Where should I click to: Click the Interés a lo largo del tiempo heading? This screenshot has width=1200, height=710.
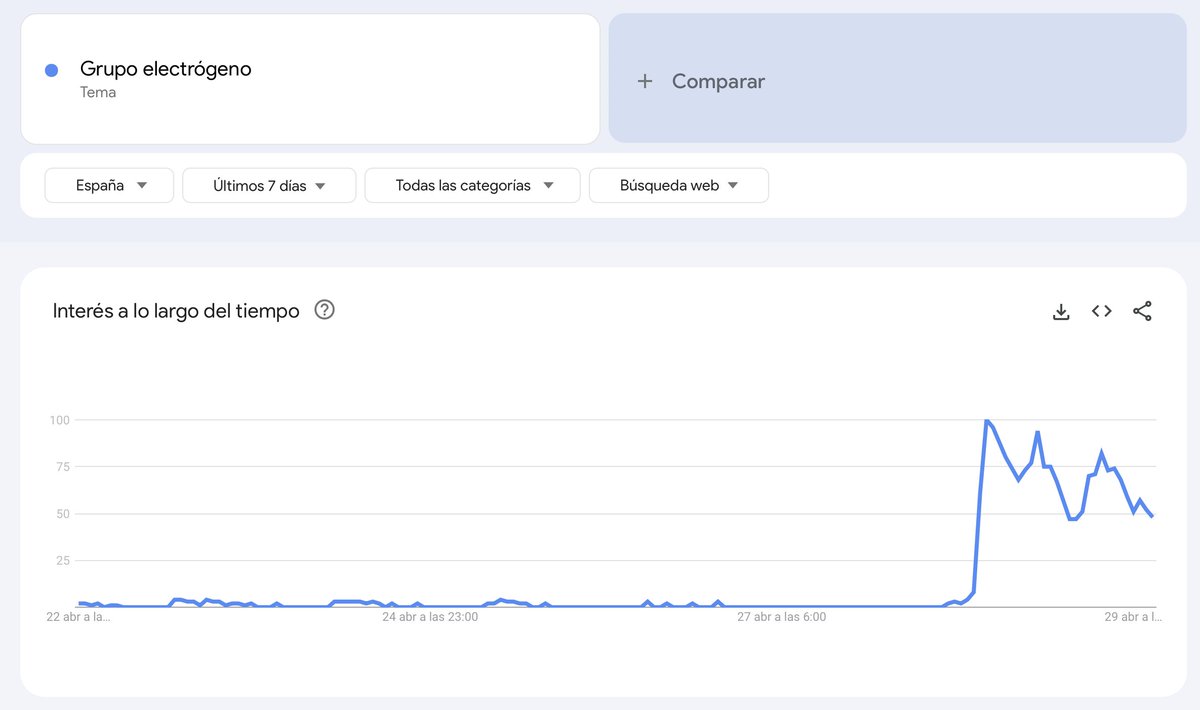(x=176, y=311)
